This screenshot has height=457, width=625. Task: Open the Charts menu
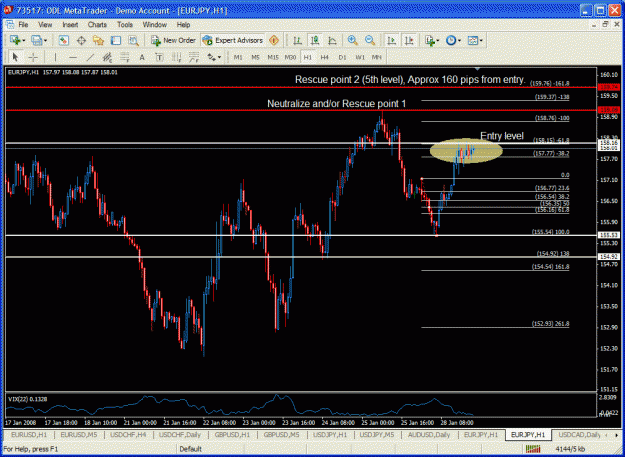tap(97, 25)
